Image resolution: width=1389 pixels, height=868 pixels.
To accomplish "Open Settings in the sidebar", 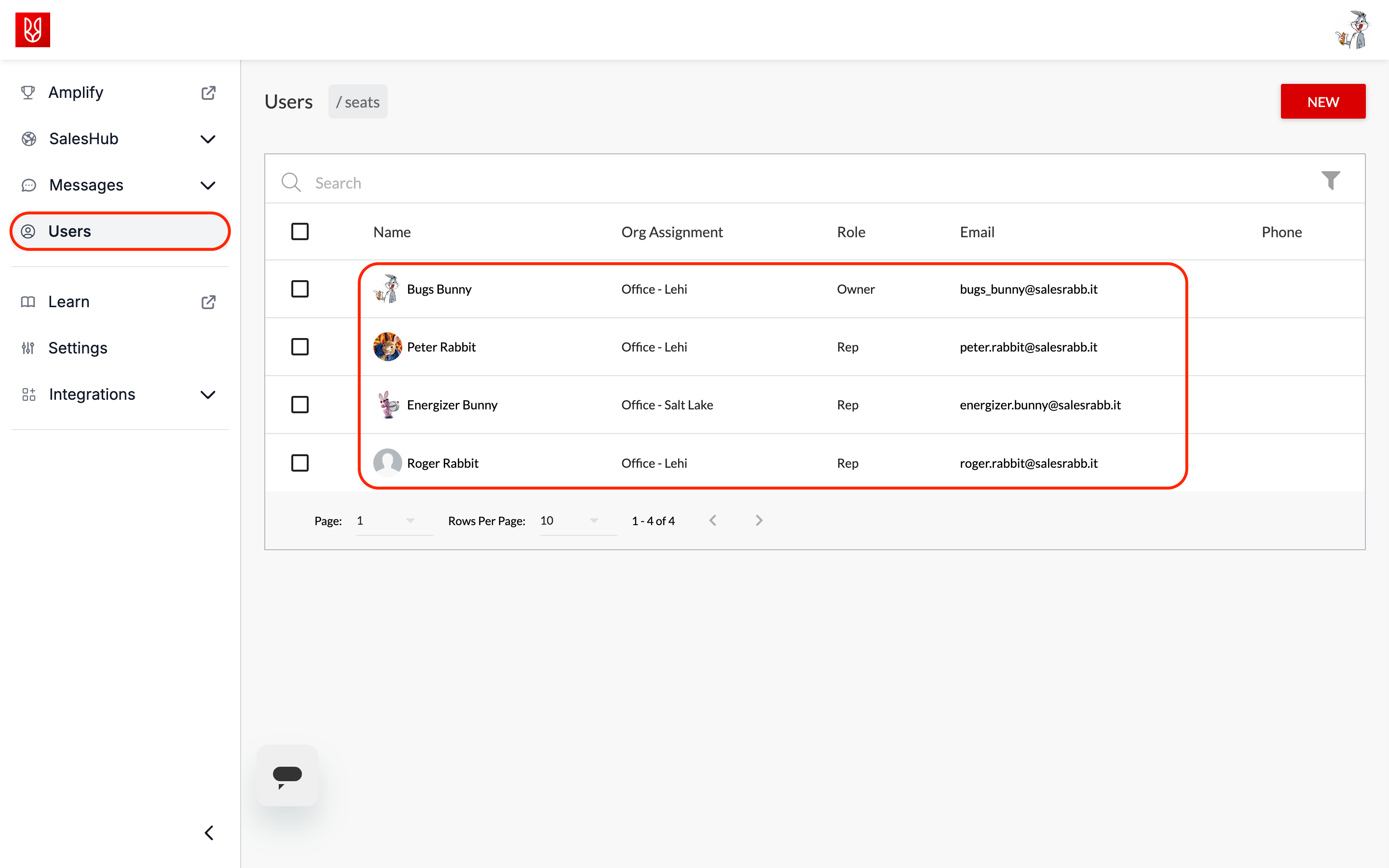I will click(78, 348).
